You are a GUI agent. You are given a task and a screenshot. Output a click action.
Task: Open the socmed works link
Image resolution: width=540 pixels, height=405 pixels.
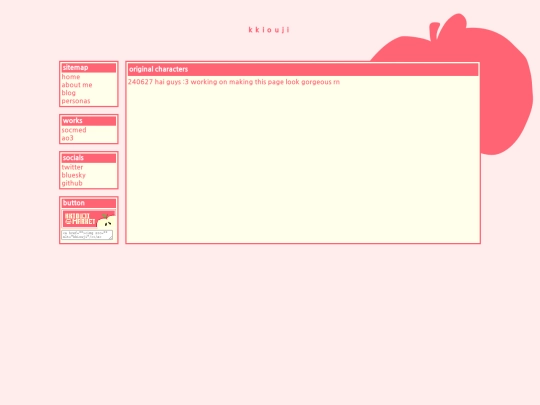pyautogui.click(x=74, y=130)
